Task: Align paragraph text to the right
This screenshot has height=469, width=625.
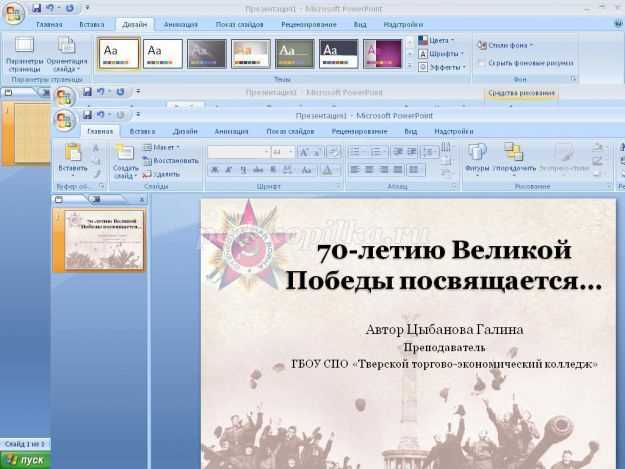Action: coord(383,170)
